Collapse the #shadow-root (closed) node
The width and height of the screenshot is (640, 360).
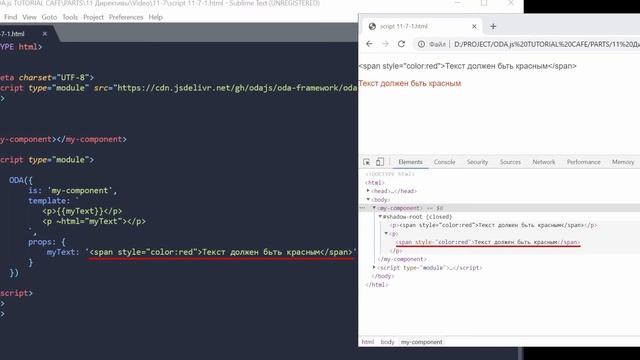coord(380,216)
